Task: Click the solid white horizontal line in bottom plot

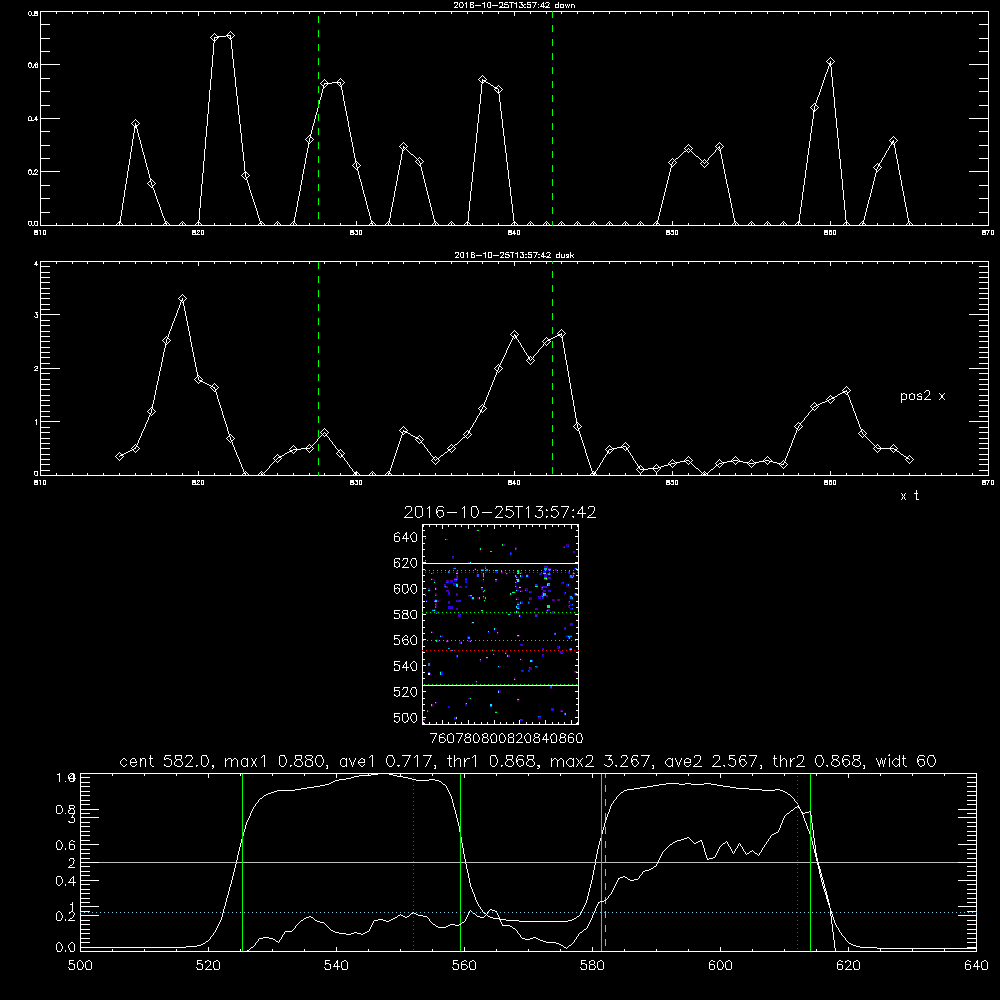Action: pyautogui.click(x=528, y=862)
